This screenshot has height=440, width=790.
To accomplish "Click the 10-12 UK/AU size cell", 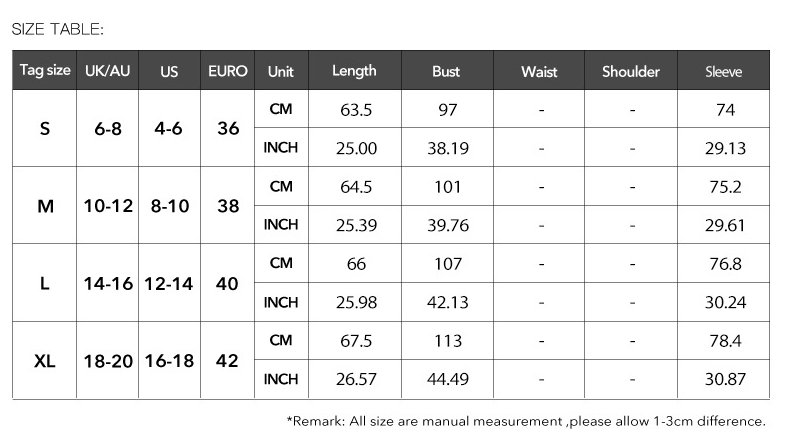I will pos(108,206).
